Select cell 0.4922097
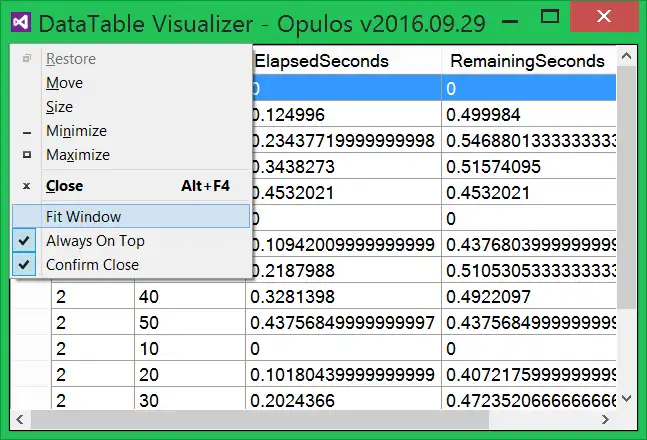This screenshot has height=440, width=647. point(529,296)
